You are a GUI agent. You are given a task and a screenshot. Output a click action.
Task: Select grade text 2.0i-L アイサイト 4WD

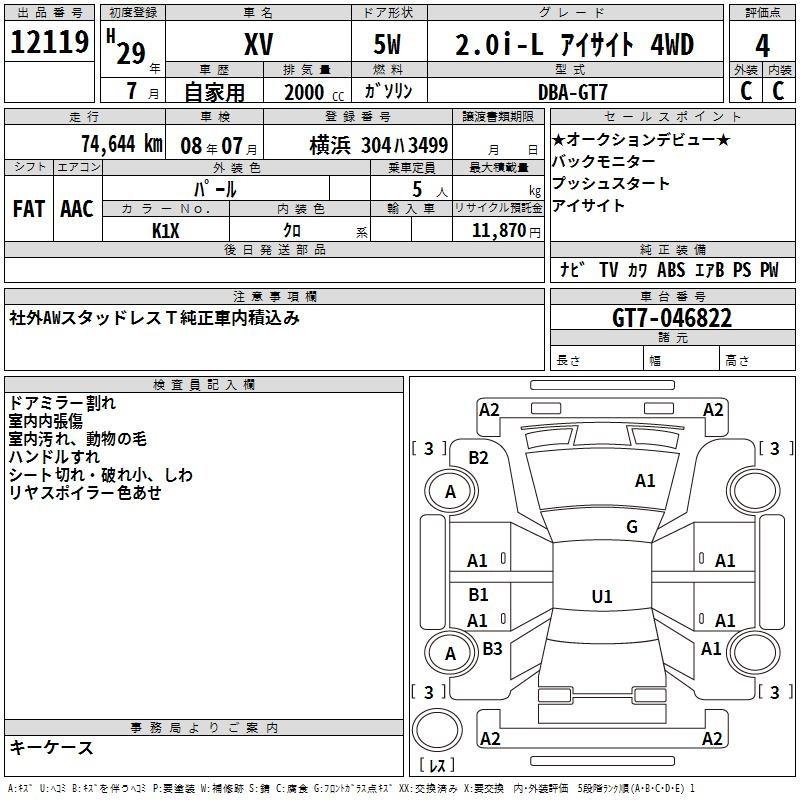click(x=574, y=44)
